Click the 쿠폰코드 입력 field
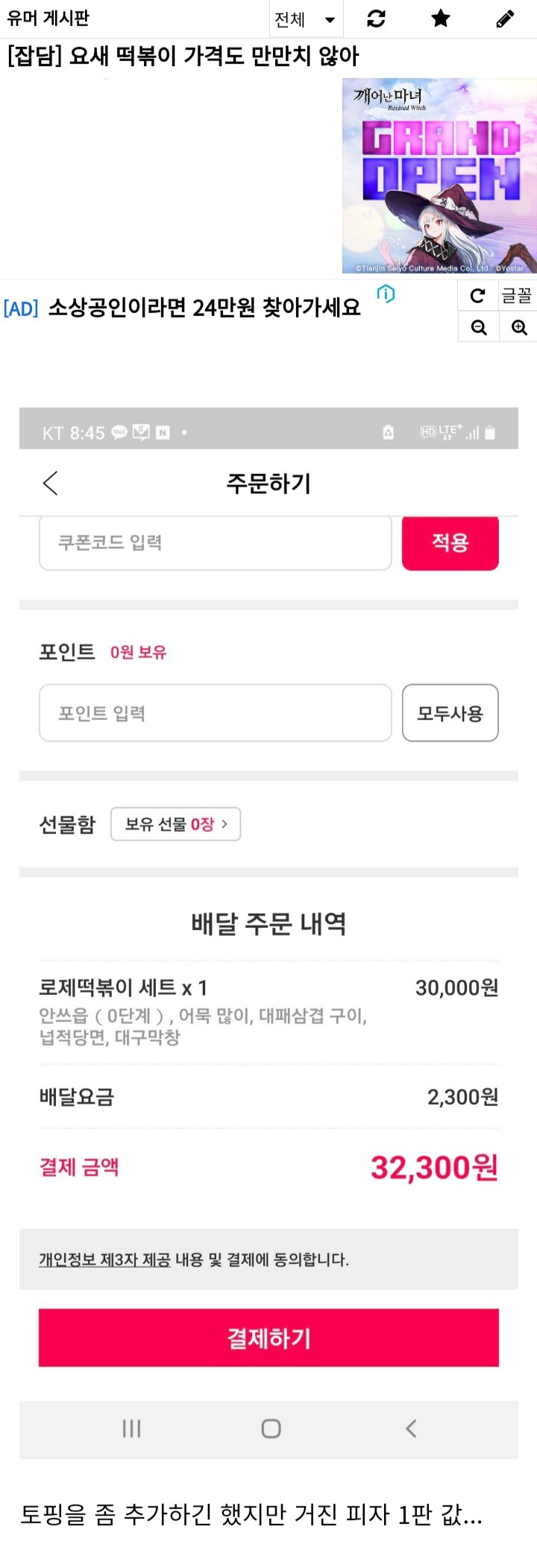The image size is (537, 1568). (x=215, y=543)
